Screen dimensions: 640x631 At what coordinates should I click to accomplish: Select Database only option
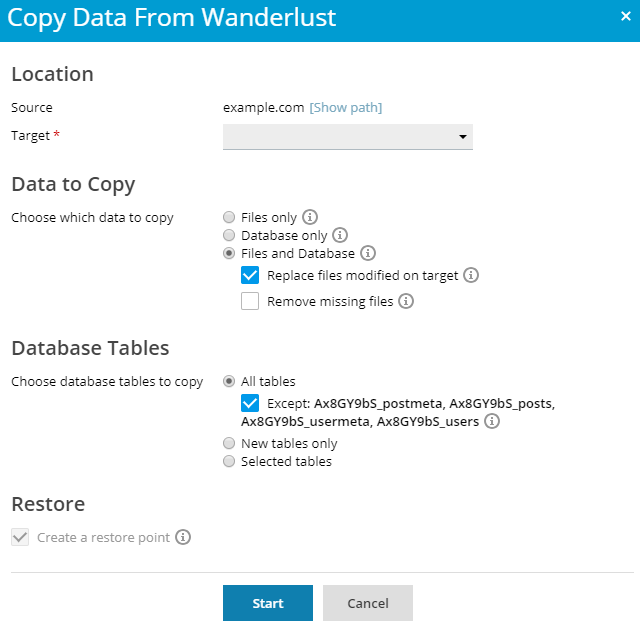[x=230, y=236]
